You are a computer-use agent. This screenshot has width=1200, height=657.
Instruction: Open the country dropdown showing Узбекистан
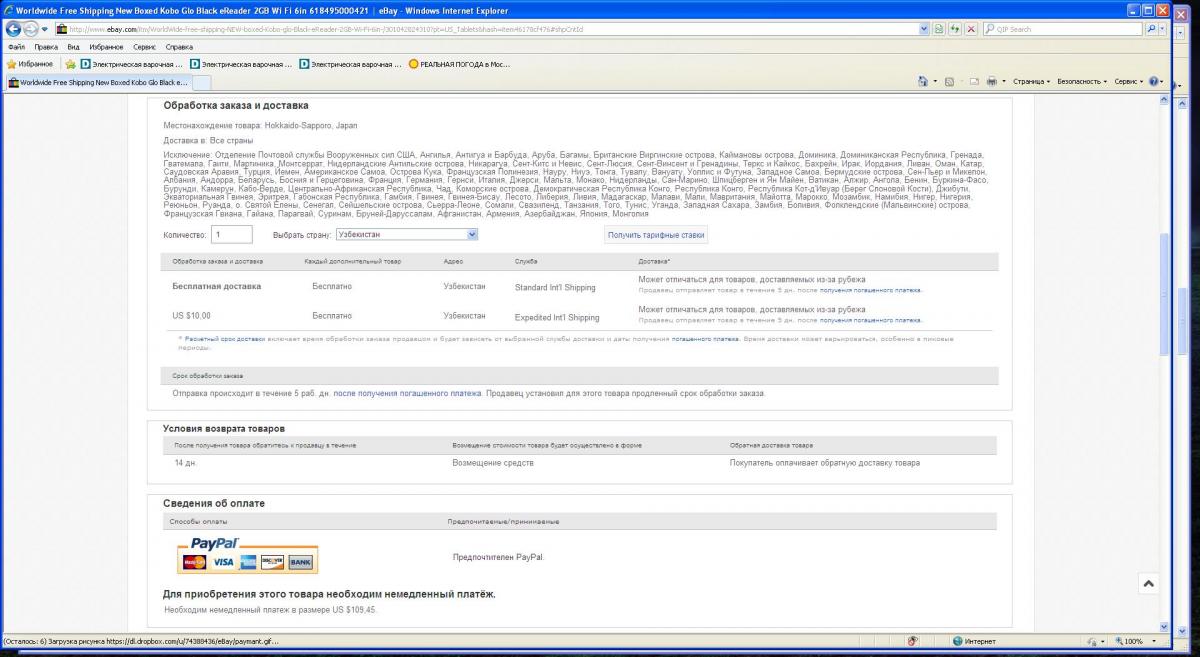[x=407, y=234]
